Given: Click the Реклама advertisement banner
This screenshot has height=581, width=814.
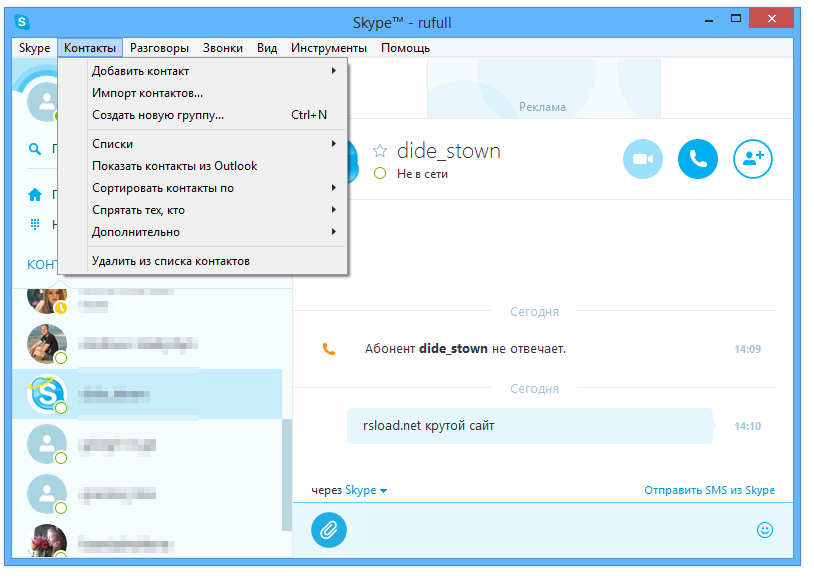Looking at the screenshot, I should click(544, 88).
